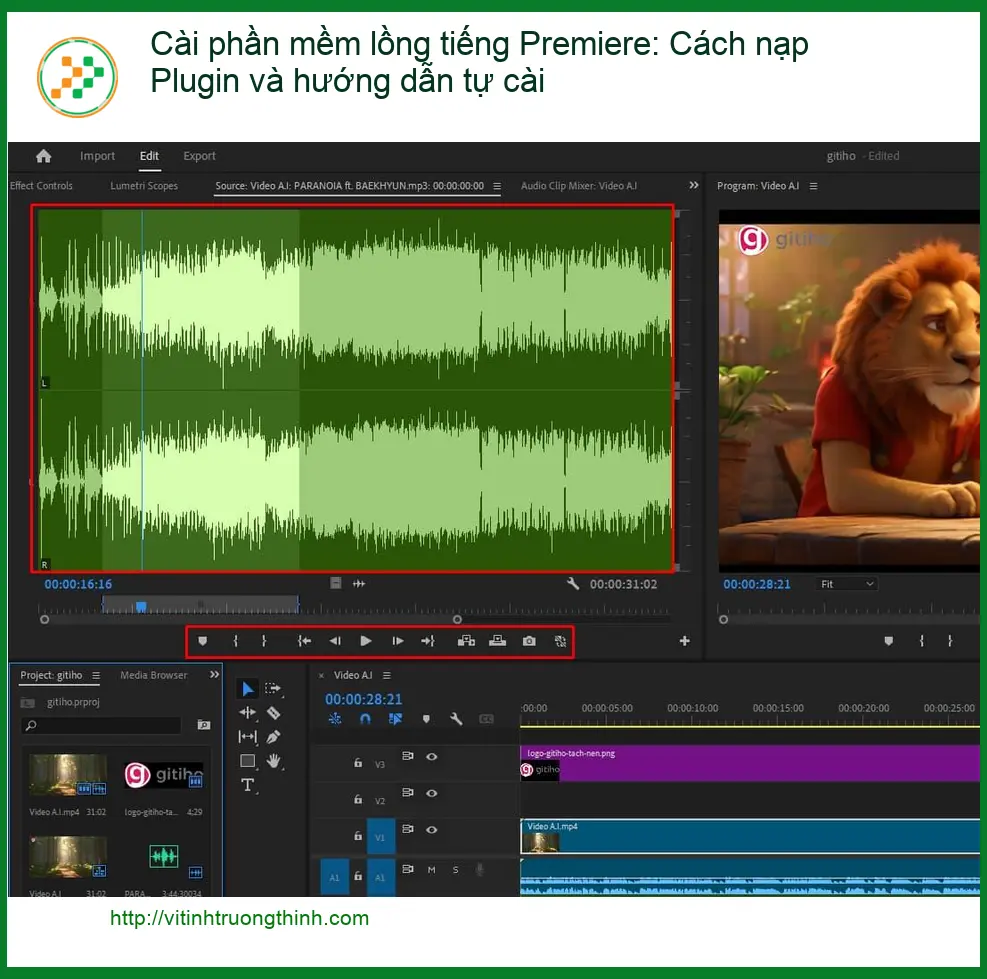Click the Overwrite edit button
Image resolution: width=987 pixels, height=979 pixels.
pos(497,641)
